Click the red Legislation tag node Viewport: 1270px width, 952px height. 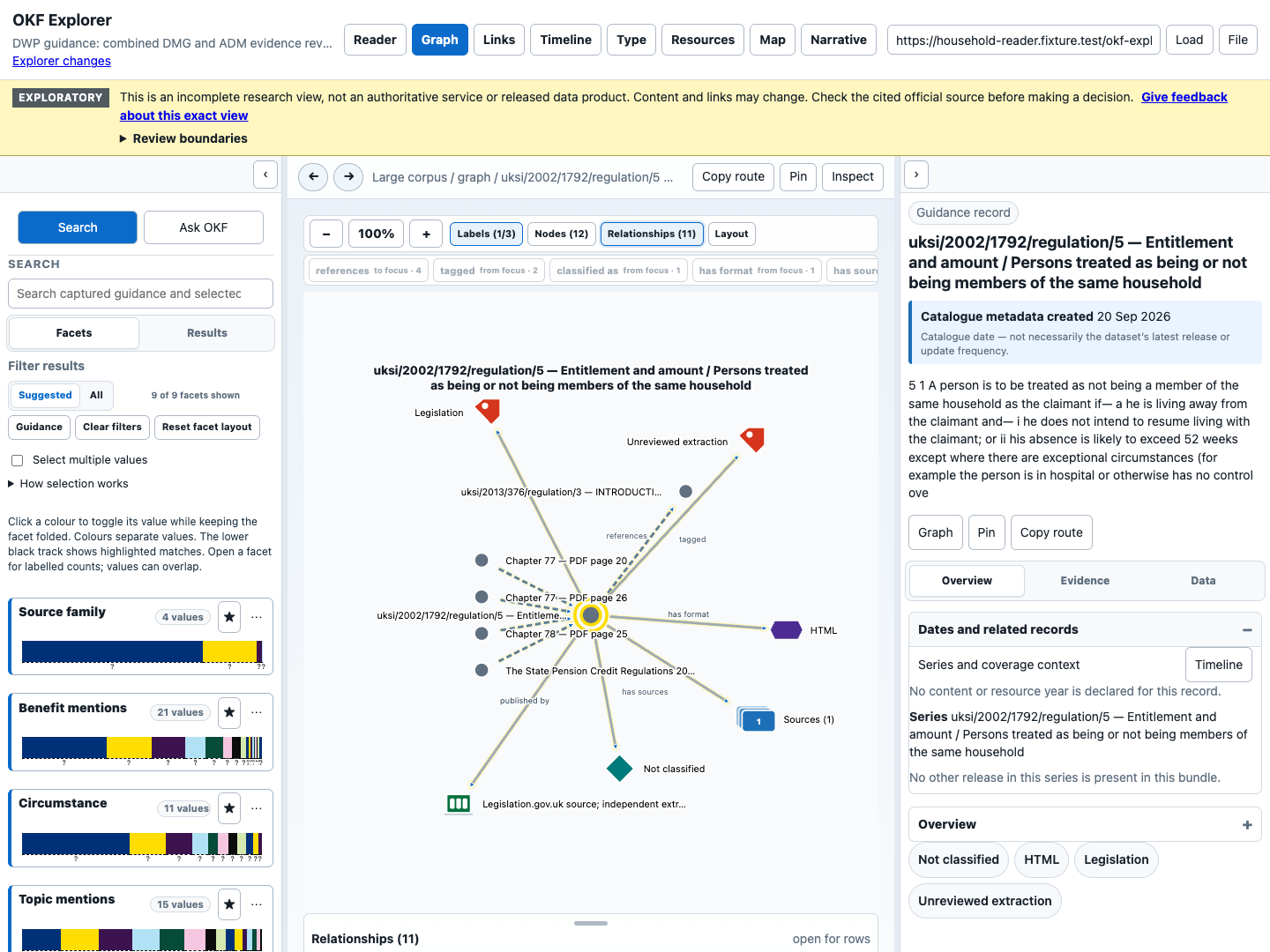coord(488,410)
